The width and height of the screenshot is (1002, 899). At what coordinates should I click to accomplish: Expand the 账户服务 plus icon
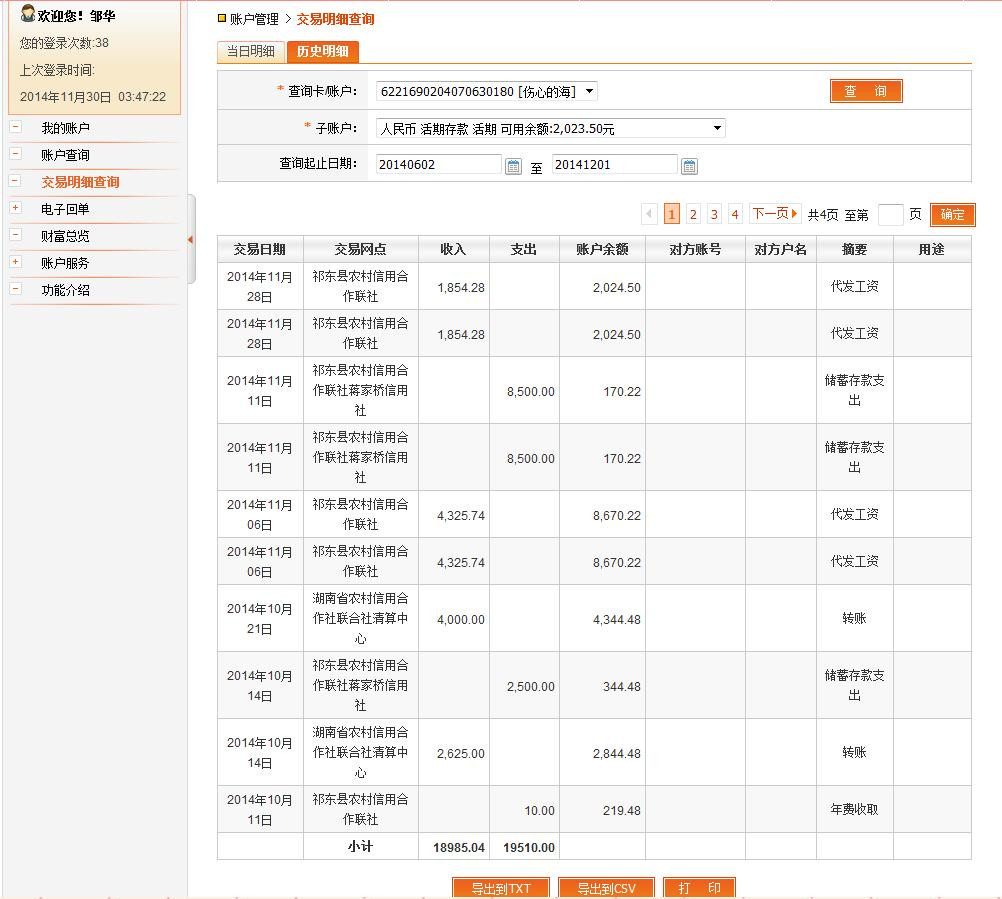pyautogui.click(x=15, y=262)
